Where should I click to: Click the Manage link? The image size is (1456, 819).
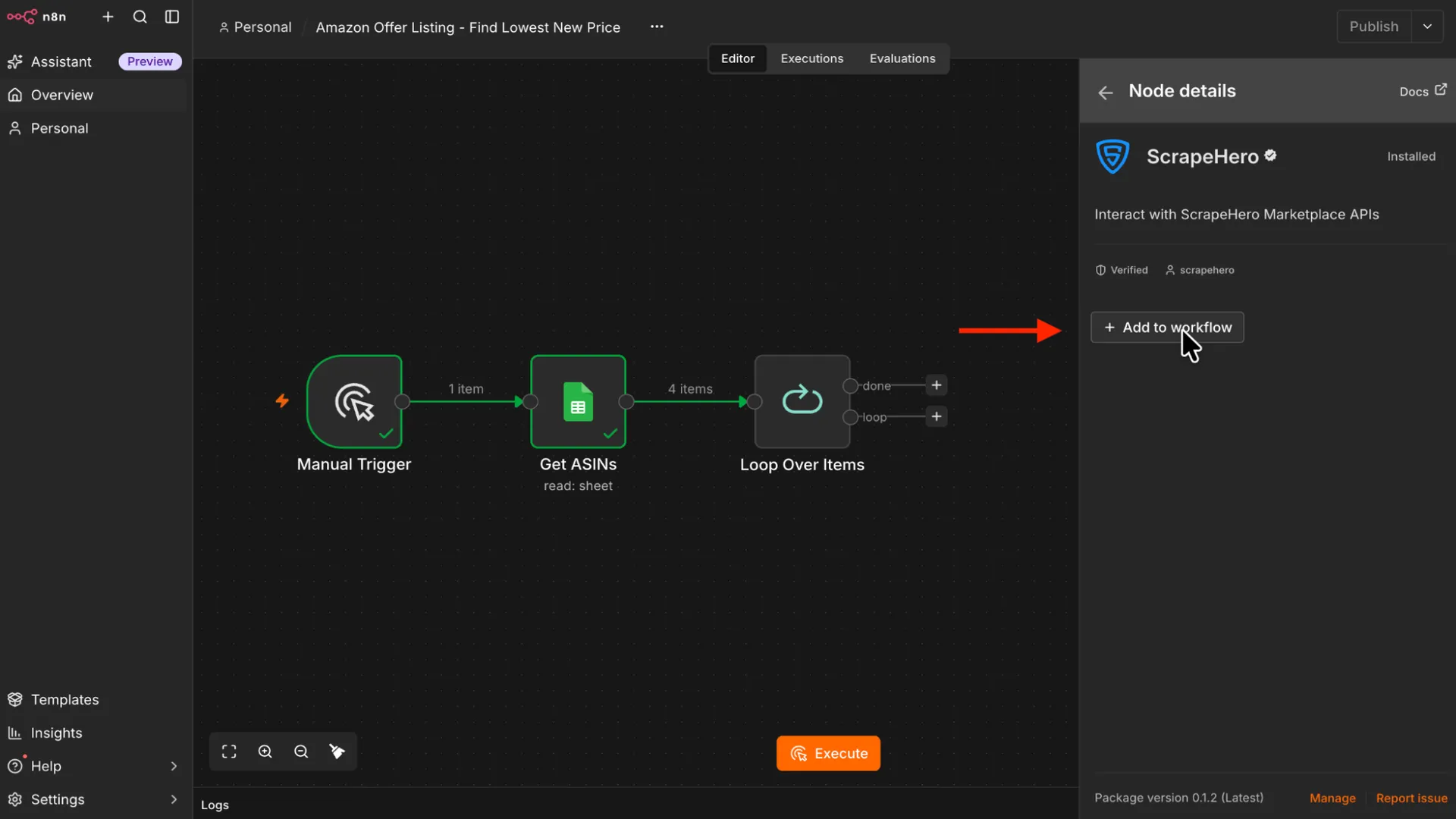(1332, 798)
